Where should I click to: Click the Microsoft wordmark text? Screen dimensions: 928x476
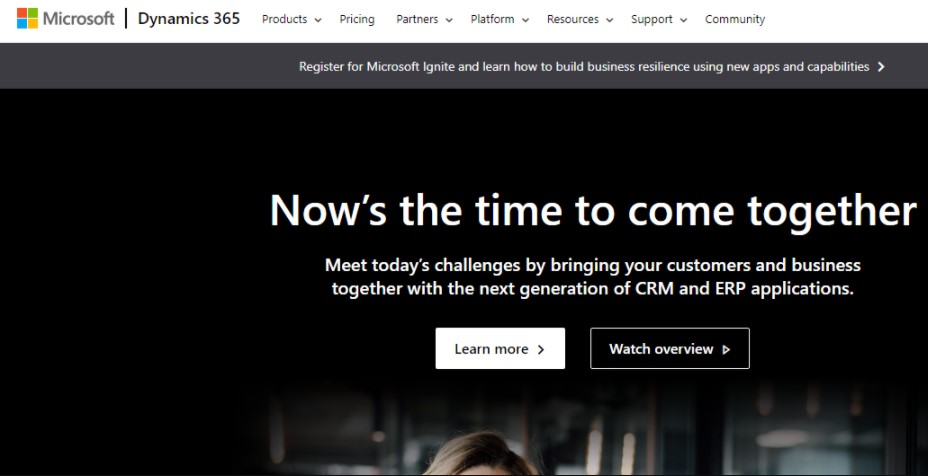[78, 18]
